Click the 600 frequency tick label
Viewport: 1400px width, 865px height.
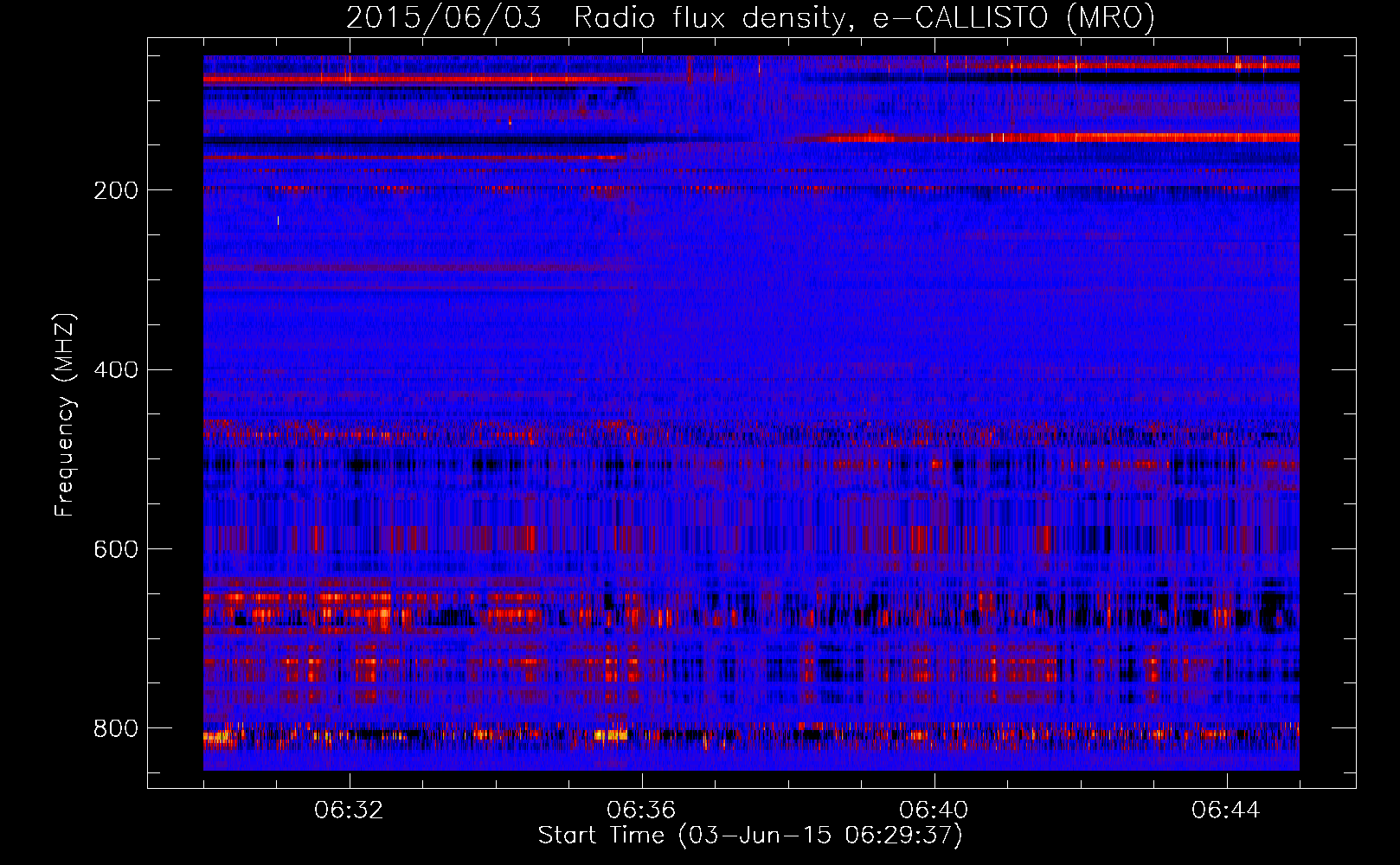[116, 550]
